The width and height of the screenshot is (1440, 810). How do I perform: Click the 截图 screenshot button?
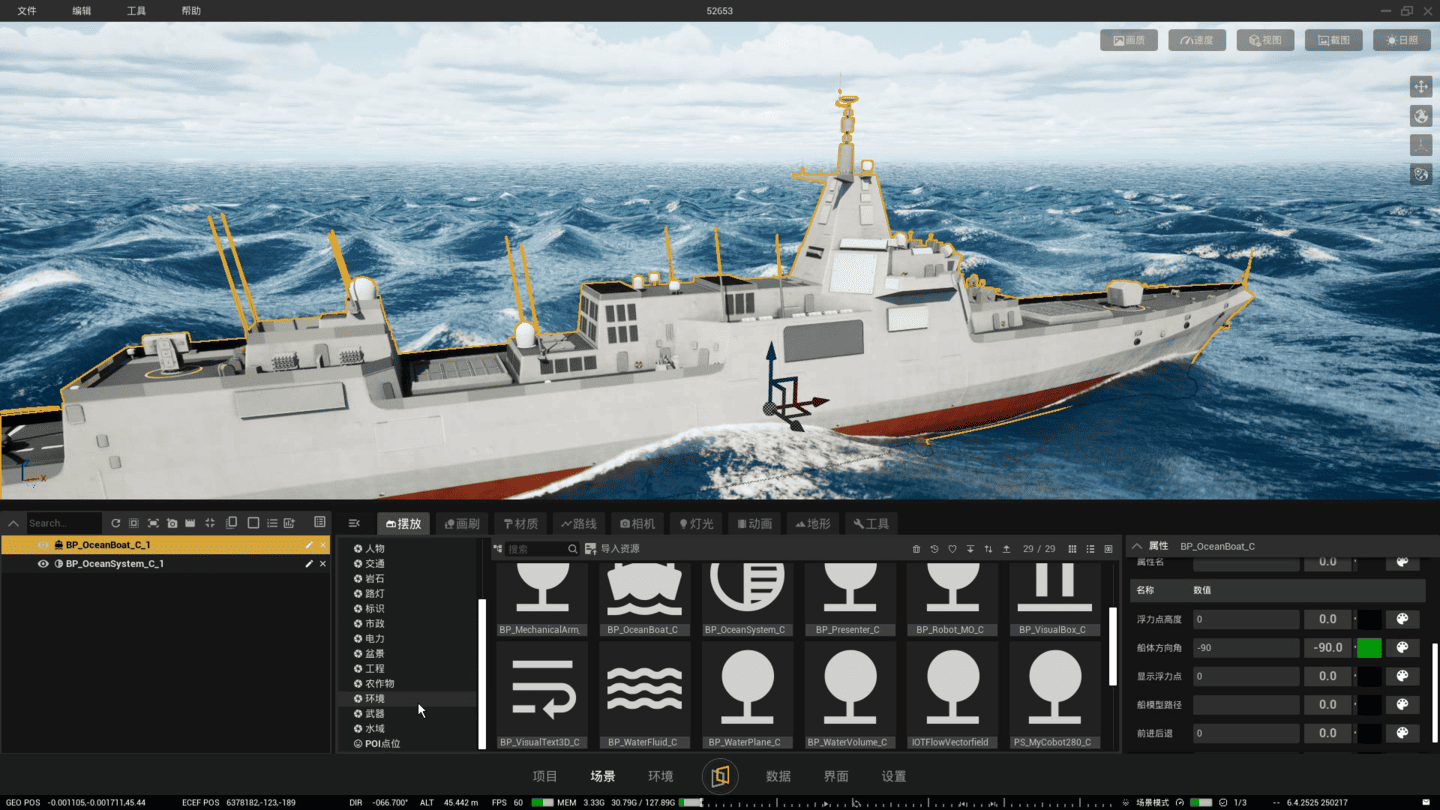point(1333,40)
